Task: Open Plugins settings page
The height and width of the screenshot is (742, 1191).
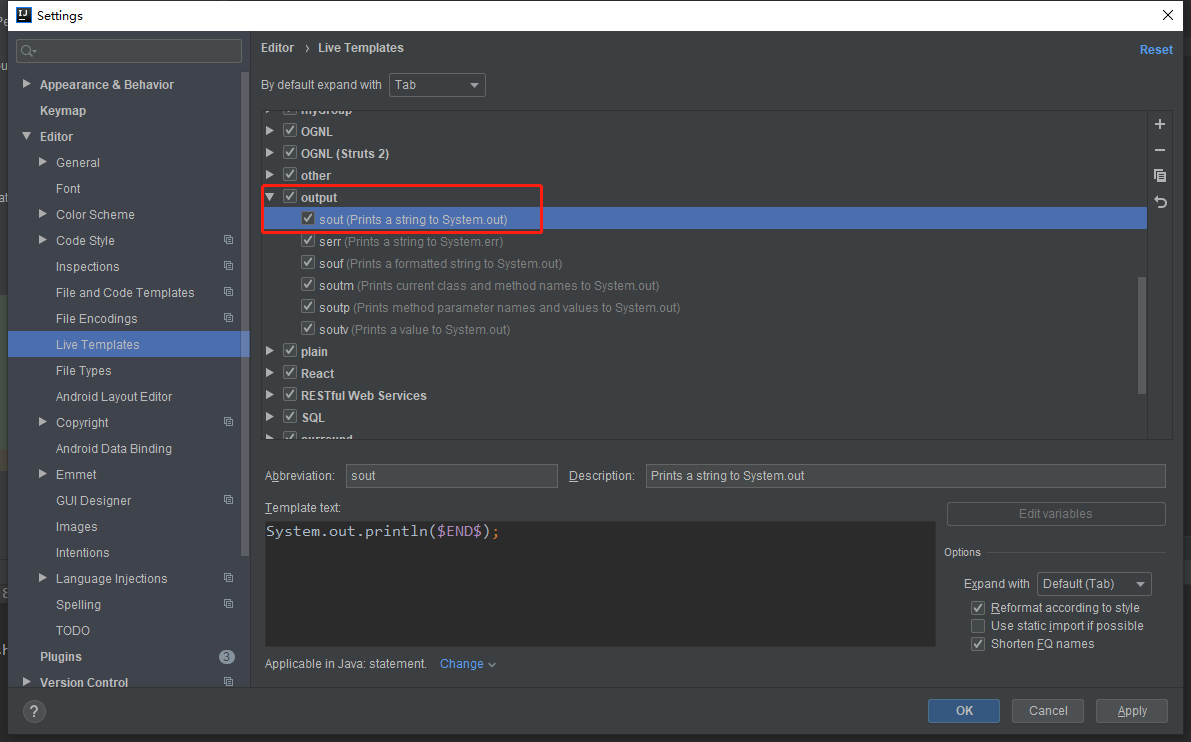Action: click(x=61, y=657)
